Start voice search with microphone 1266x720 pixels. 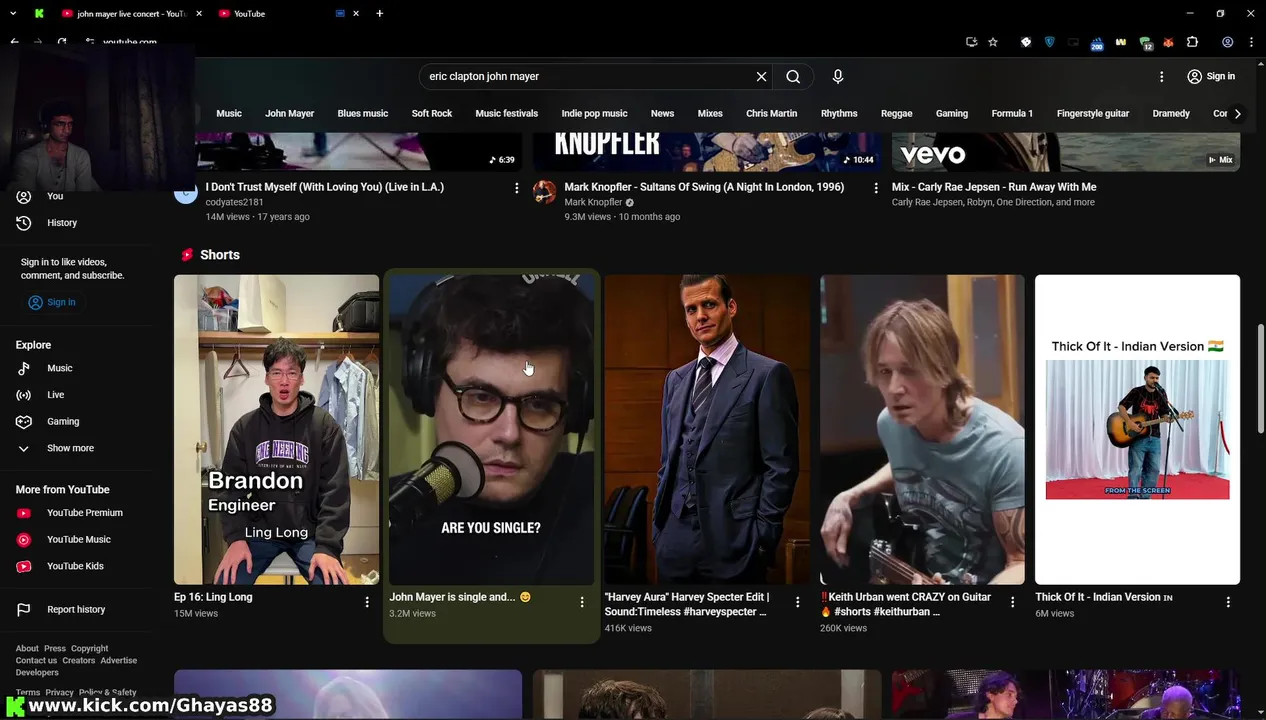pyautogui.click(x=838, y=76)
